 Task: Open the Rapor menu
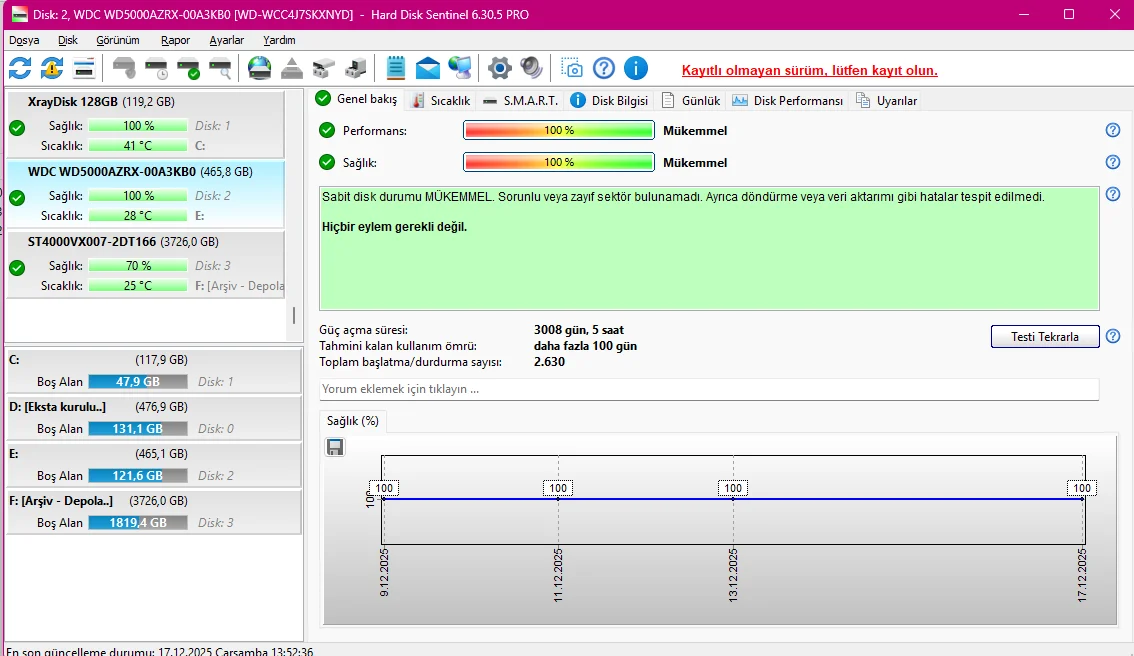coord(175,40)
